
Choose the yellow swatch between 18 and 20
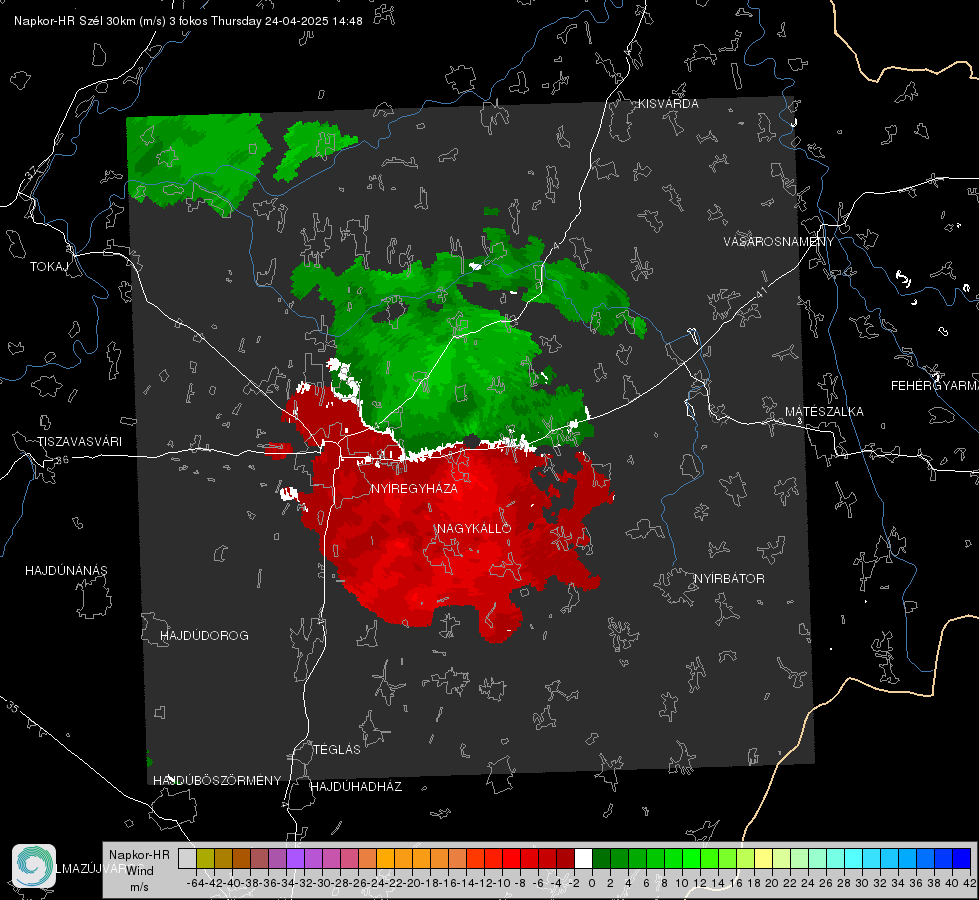pos(763,858)
